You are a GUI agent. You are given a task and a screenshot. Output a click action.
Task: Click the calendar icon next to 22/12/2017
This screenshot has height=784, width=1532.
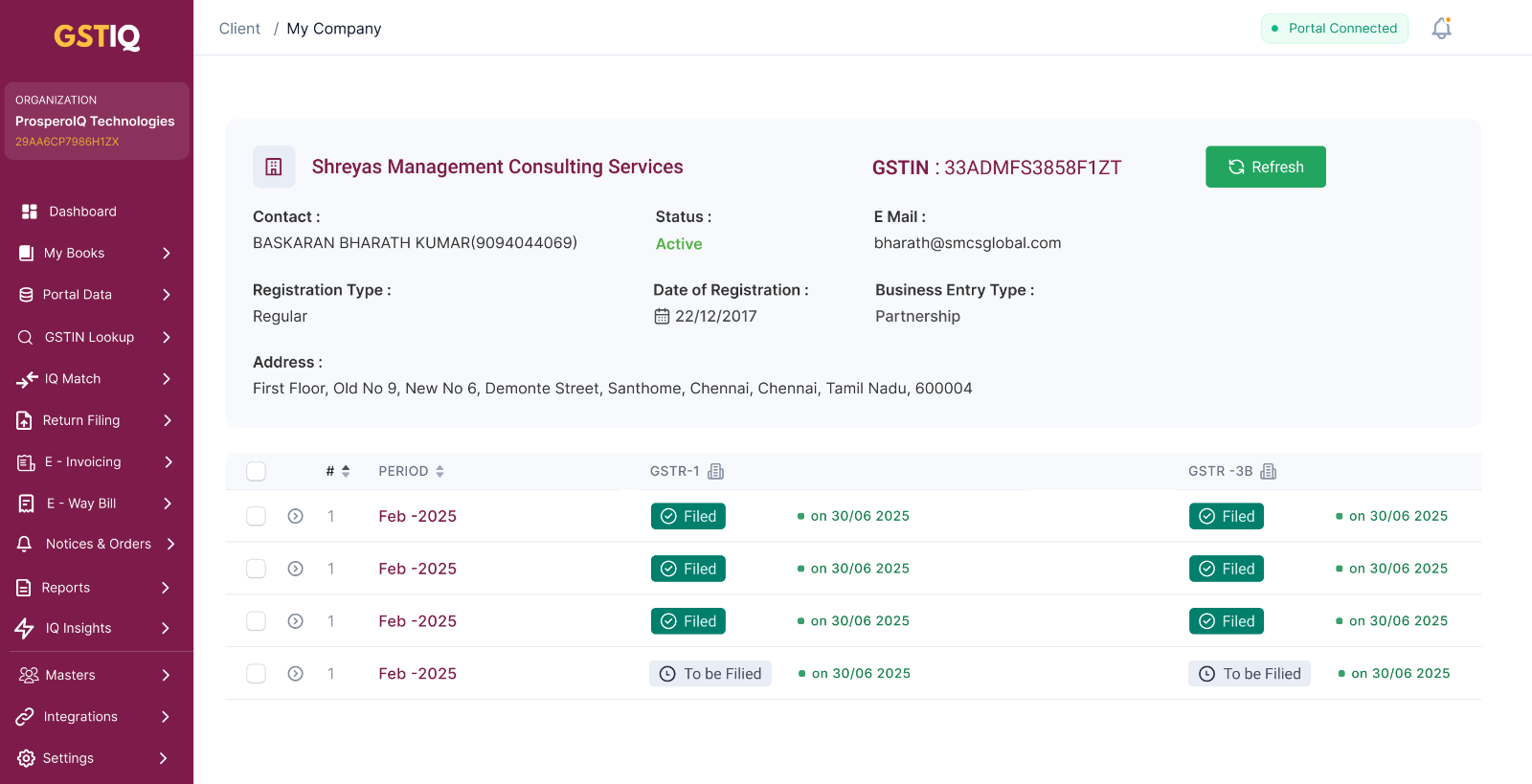(662, 316)
